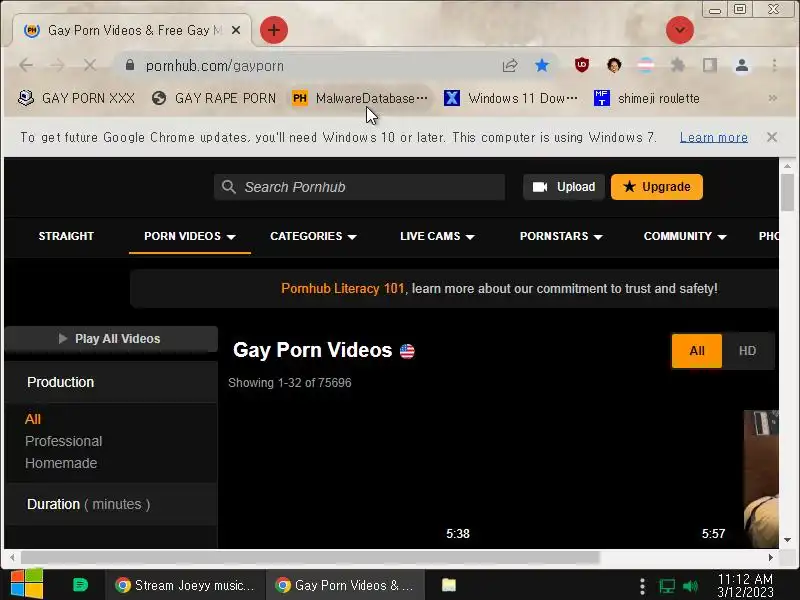
Task: Click the horizontal scrollbar right arrow
Action: [x=770, y=558]
